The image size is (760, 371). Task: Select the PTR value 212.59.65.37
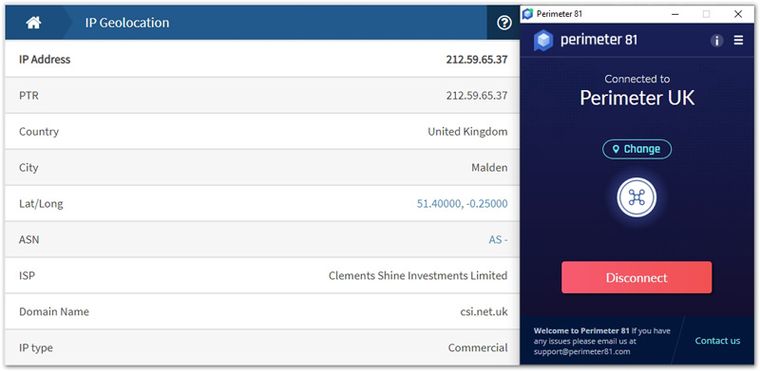tap(476, 96)
